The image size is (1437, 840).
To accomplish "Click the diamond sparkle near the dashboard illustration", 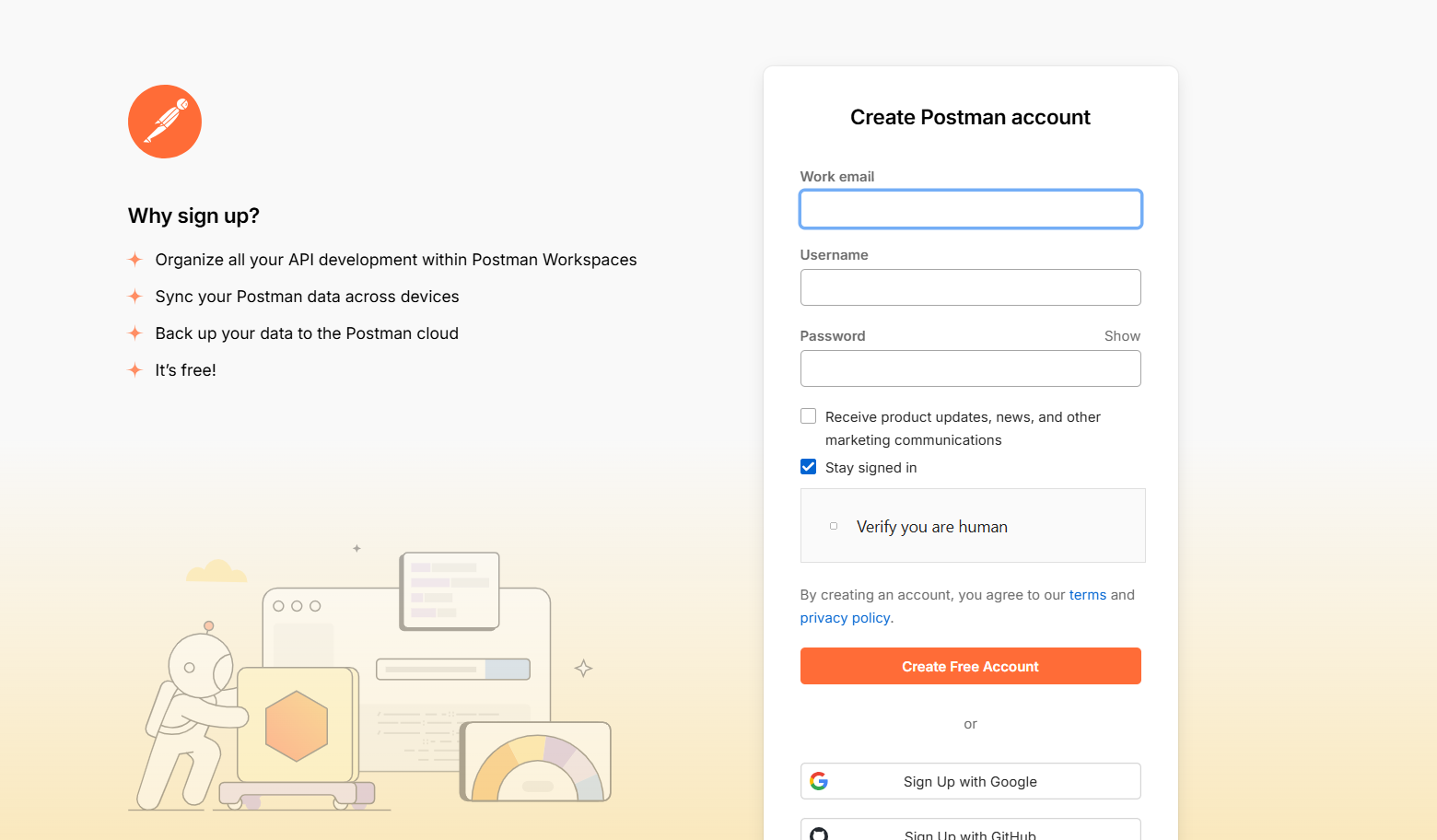I will tap(583, 668).
